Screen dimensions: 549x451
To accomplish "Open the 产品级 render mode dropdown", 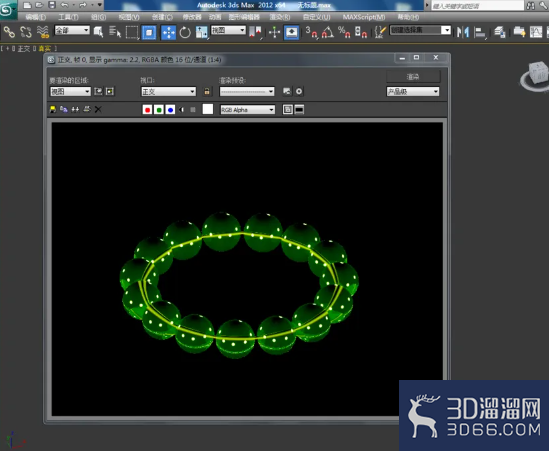I will click(x=413, y=92).
